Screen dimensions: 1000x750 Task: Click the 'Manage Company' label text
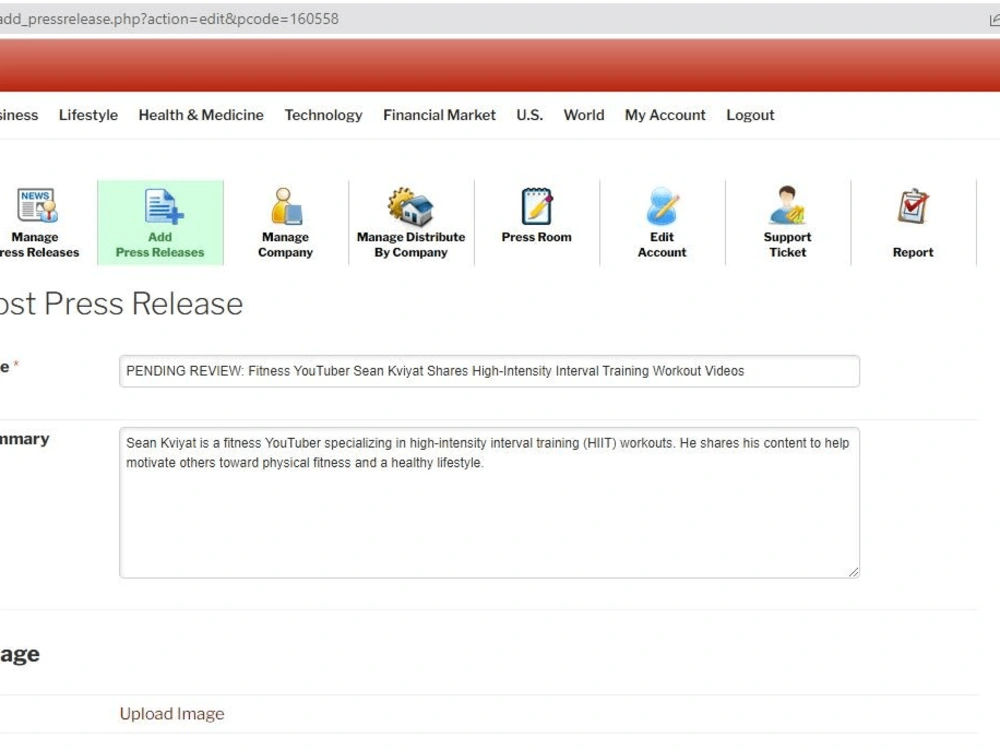[x=285, y=244]
